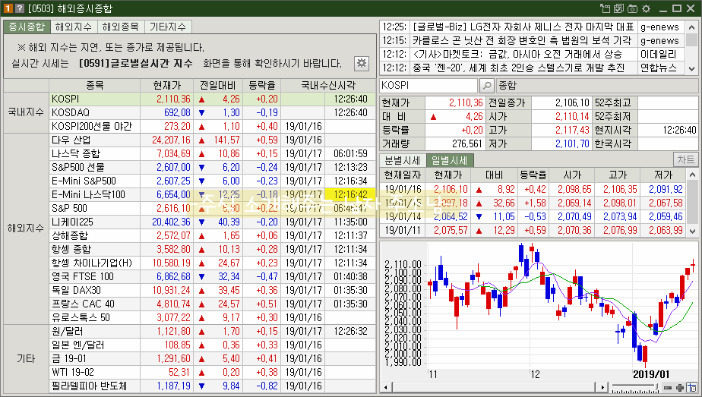This screenshot has width=702, height=397.
Task: Select the 금 19-01 row
Action: click(213, 359)
